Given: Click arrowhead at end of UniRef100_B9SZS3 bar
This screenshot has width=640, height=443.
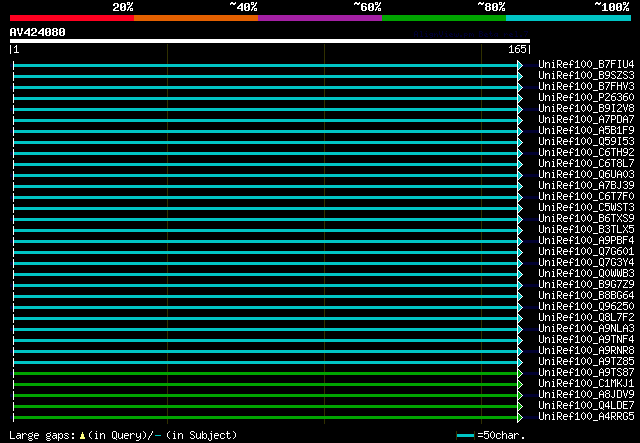Looking at the screenshot, I should pyautogui.click(x=520, y=76).
